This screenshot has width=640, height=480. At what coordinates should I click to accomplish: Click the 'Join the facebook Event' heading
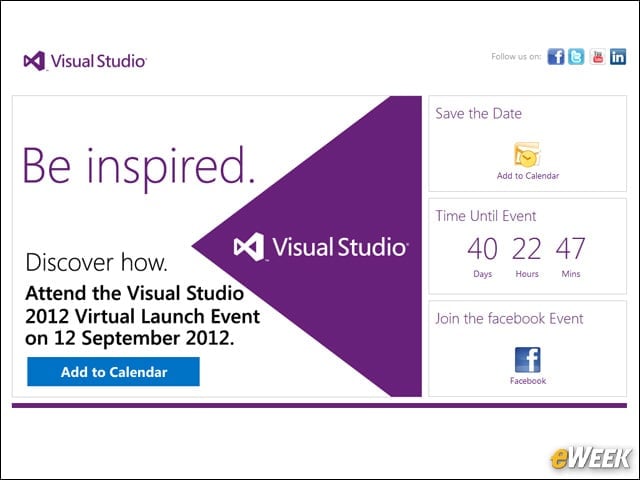coord(509,318)
